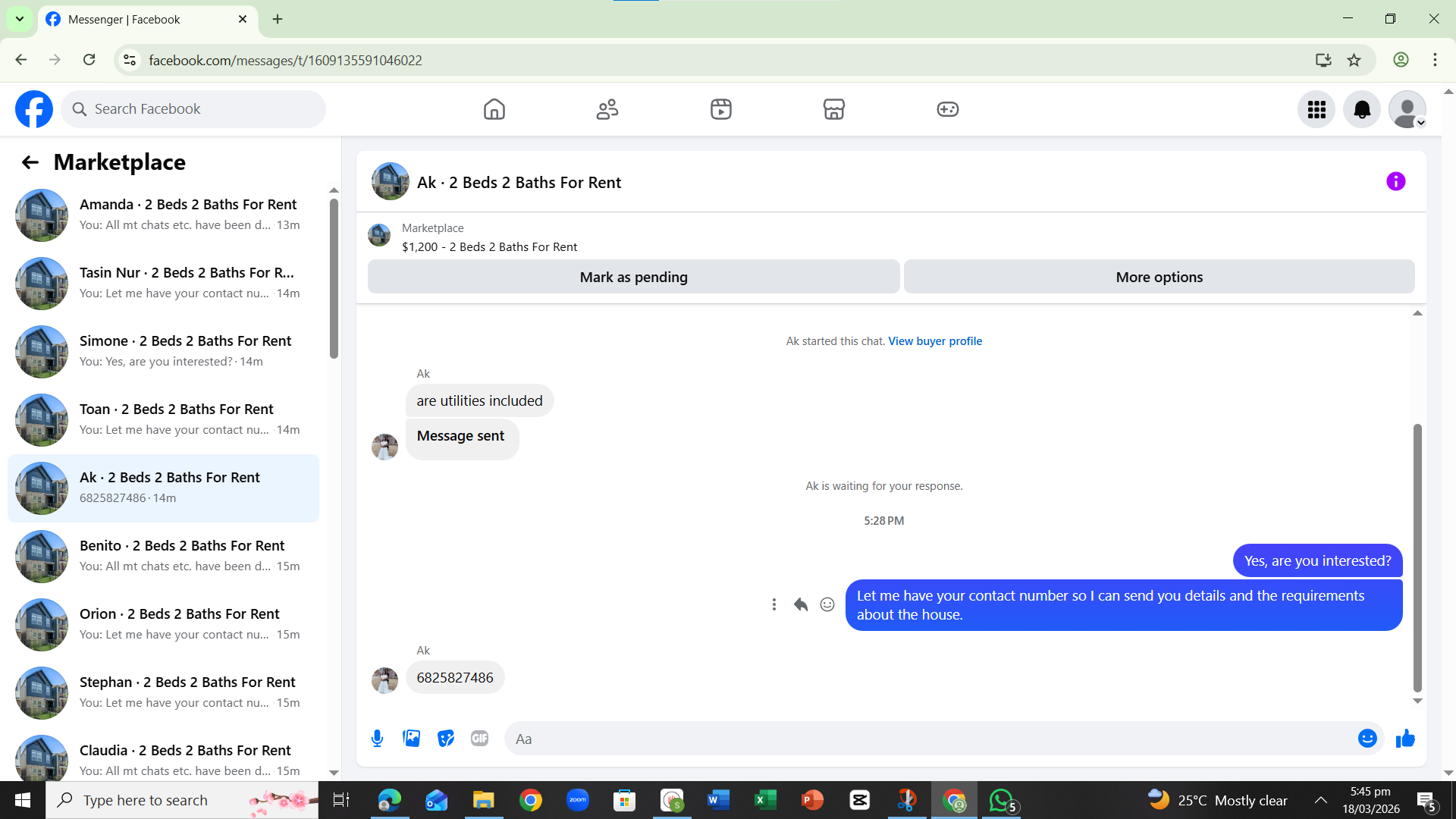Image resolution: width=1456 pixels, height=819 pixels.
Task: Click the voice clip microphone icon
Action: [377, 739]
